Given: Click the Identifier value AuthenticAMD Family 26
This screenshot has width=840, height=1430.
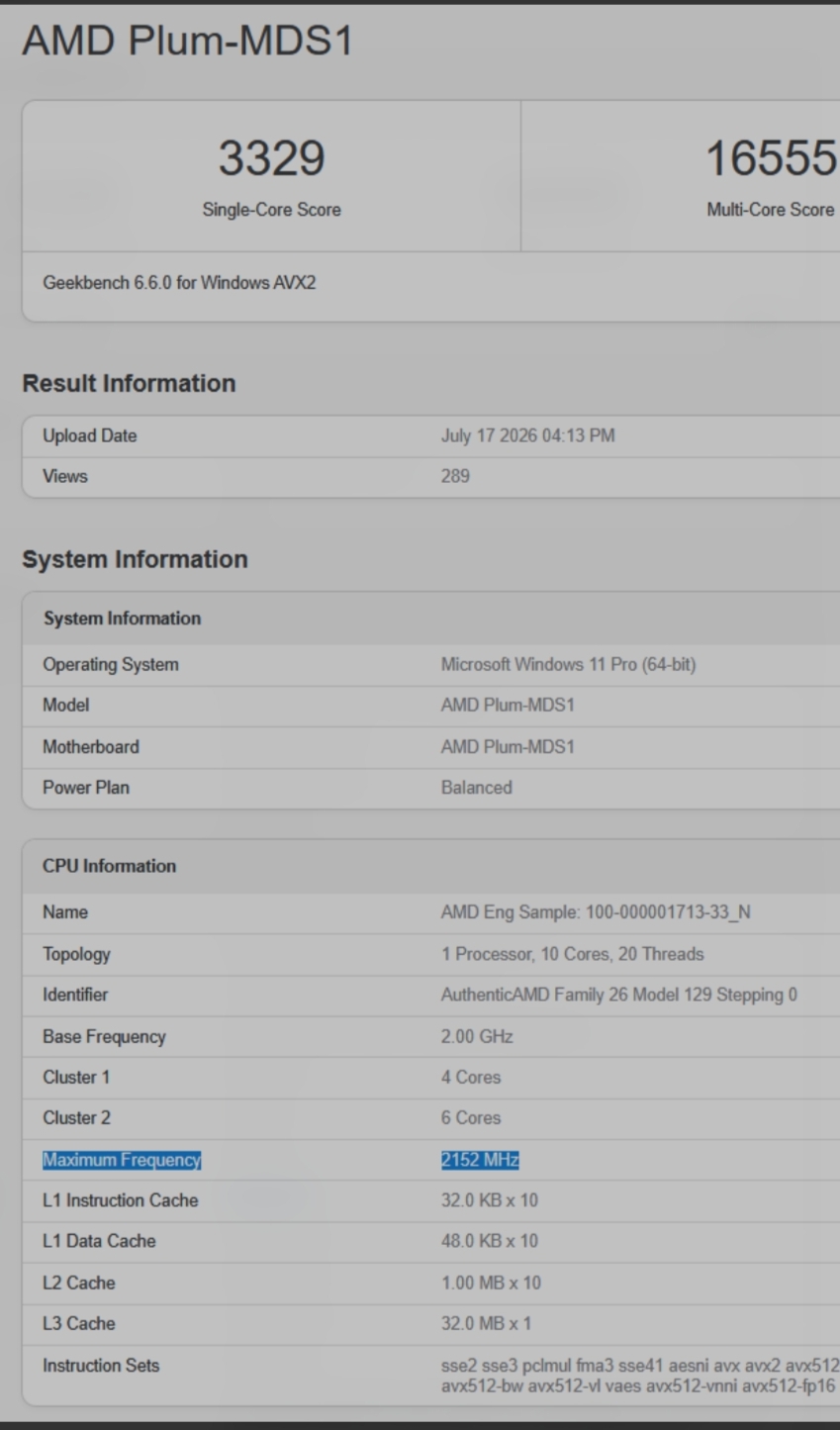Looking at the screenshot, I should 619,995.
